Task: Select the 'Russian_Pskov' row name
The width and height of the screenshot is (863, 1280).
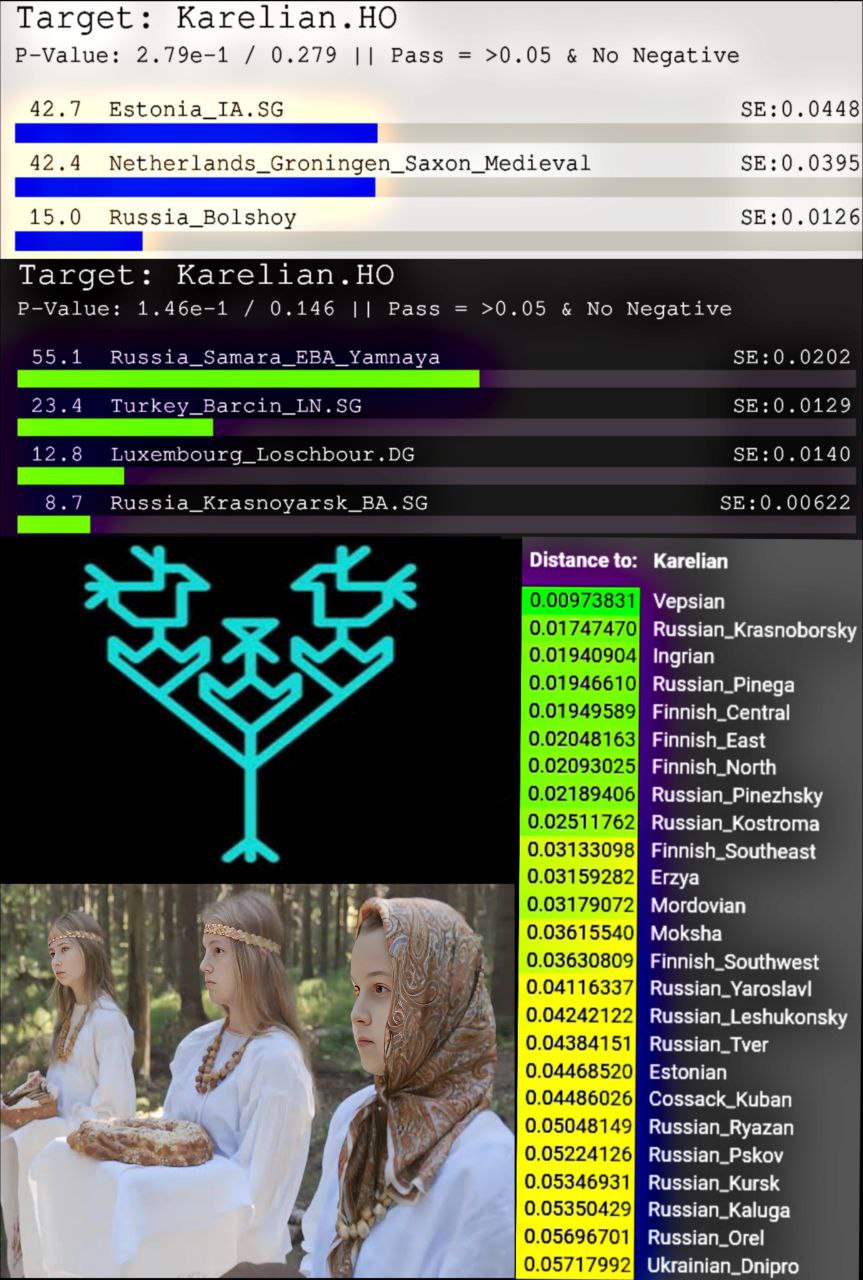Action: (x=716, y=1155)
